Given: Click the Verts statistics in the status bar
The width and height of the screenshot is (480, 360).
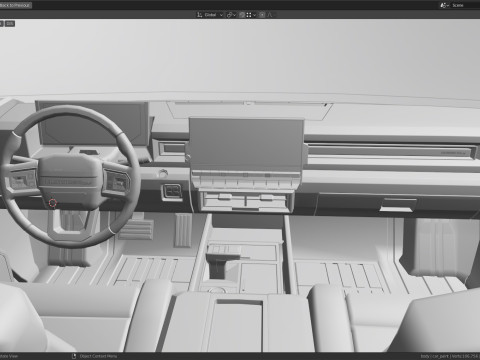Looking at the screenshot, I should (x=465, y=356).
